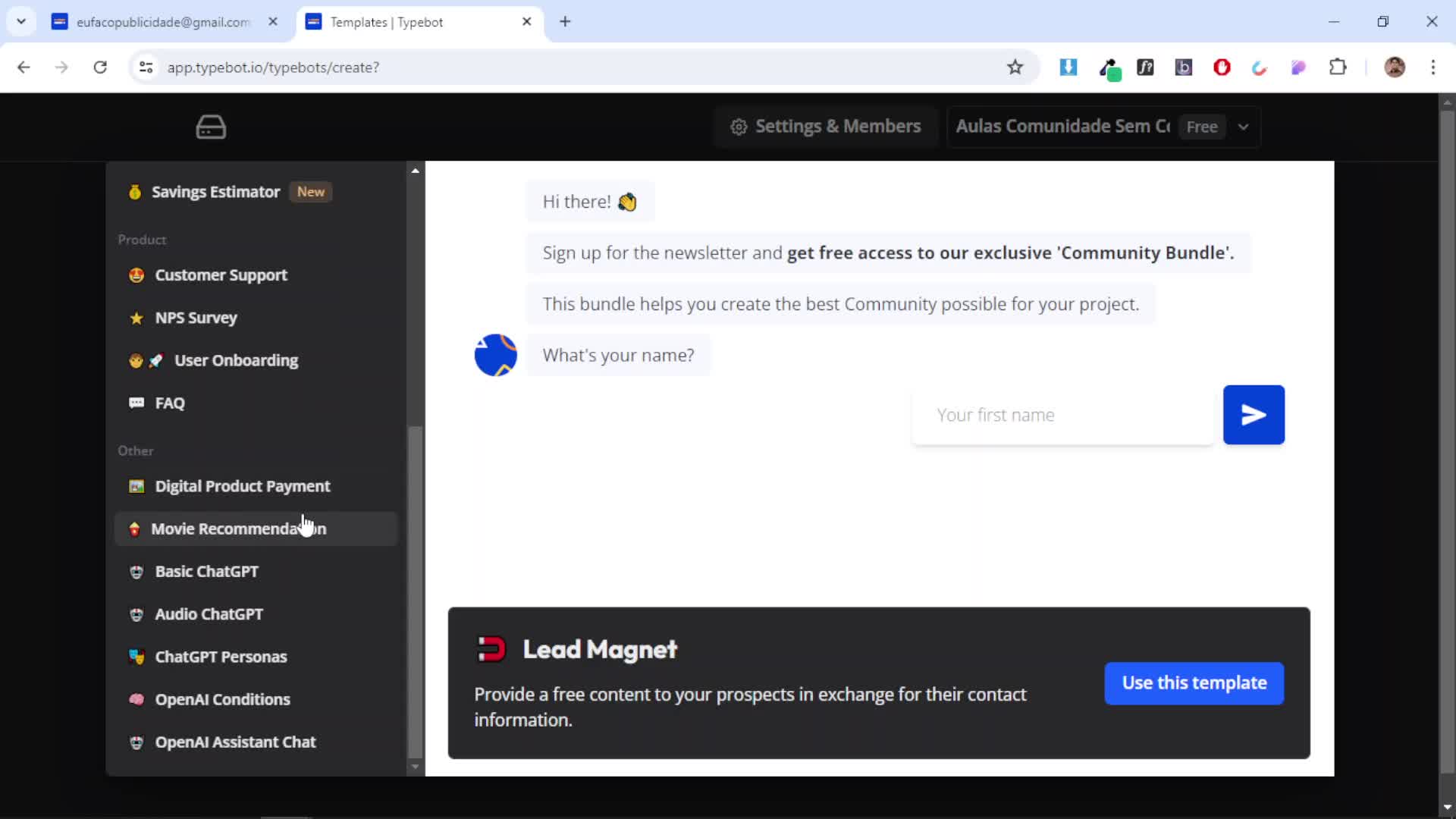Viewport: 1456px width, 819px height.
Task: Expand the workspace Free plan dropdown
Action: point(1243,127)
